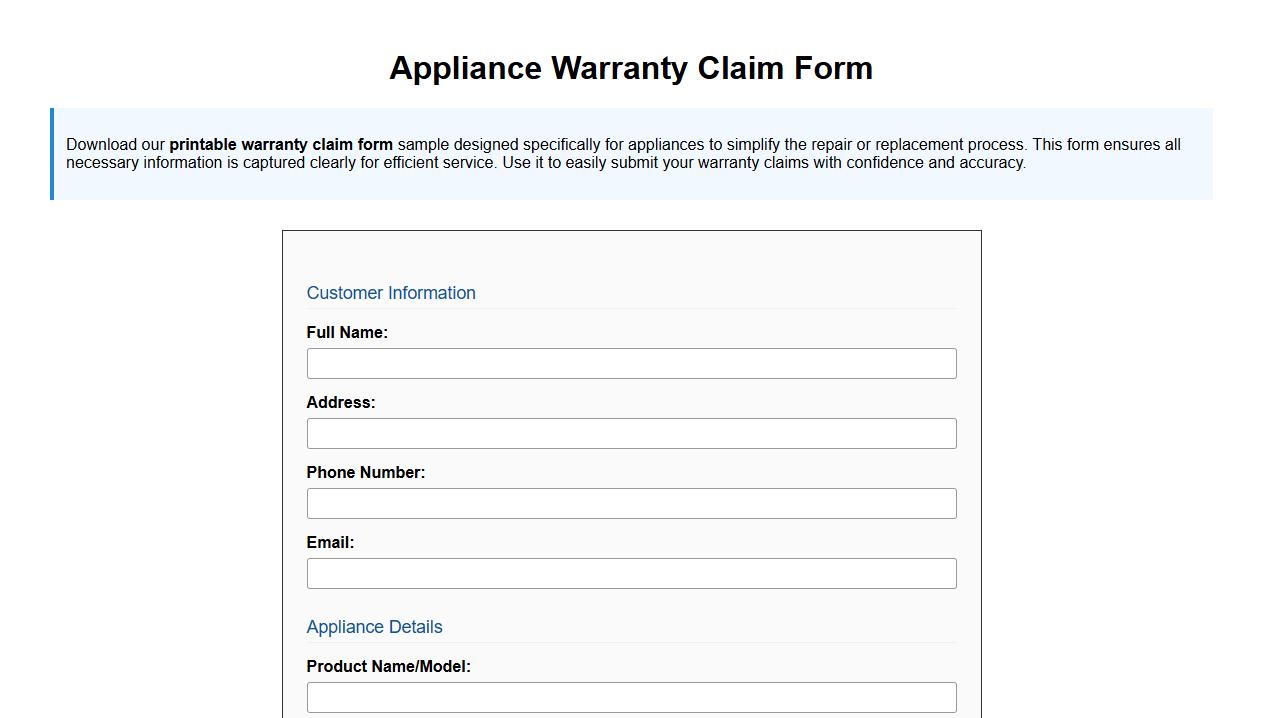This screenshot has height=718, width=1263.
Task: Click the blue vertical accent bar beside the description
Action: click(x=52, y=153)
